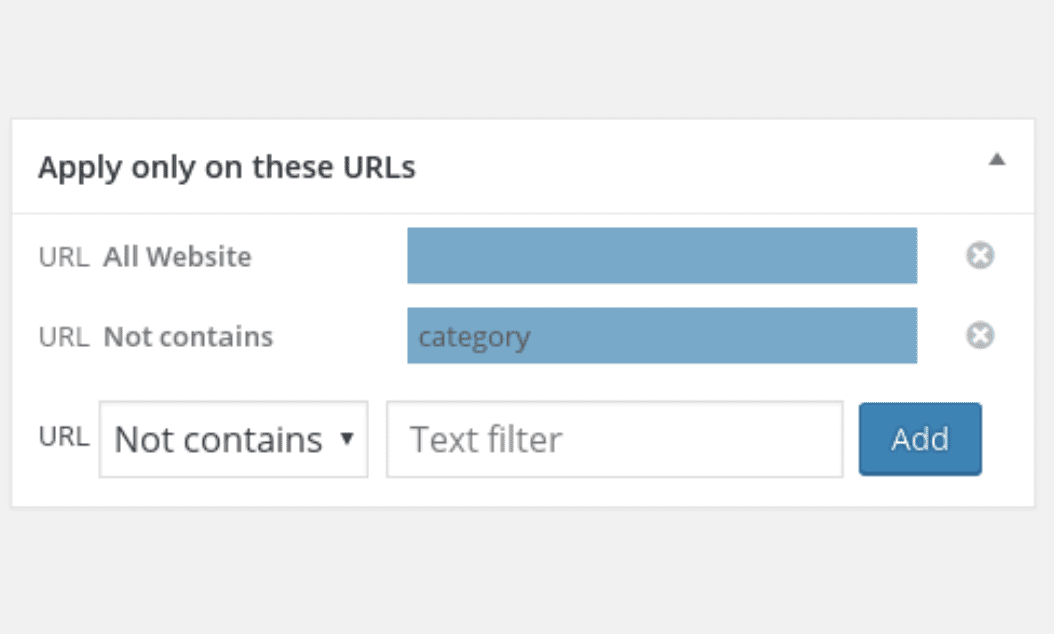This screenshot has width=1054, height=634.
Task: Click the URL label next to the dropdown
Action: (64, 436)
